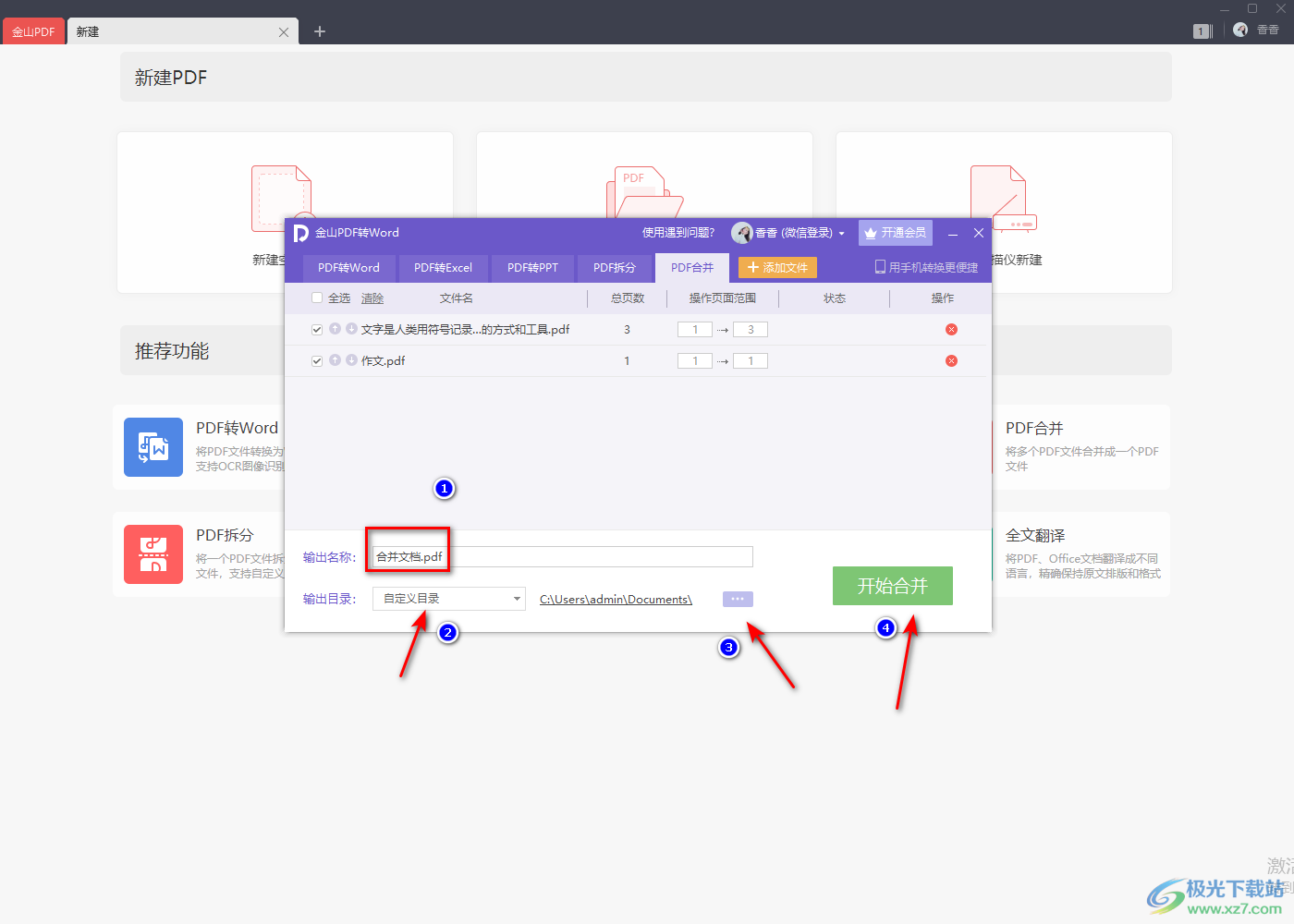Click the blank PDF creation icon card
This screenshot has width=1294, height=924.
pos(285,213)
